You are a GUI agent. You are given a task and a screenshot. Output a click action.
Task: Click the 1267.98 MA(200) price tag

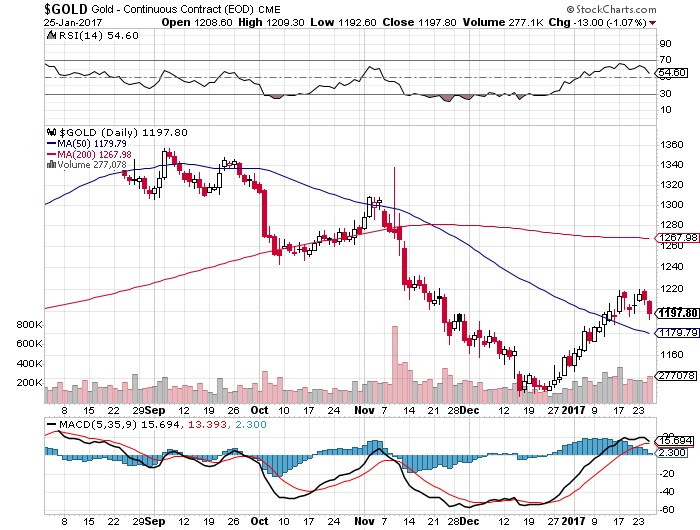[678, 238]
